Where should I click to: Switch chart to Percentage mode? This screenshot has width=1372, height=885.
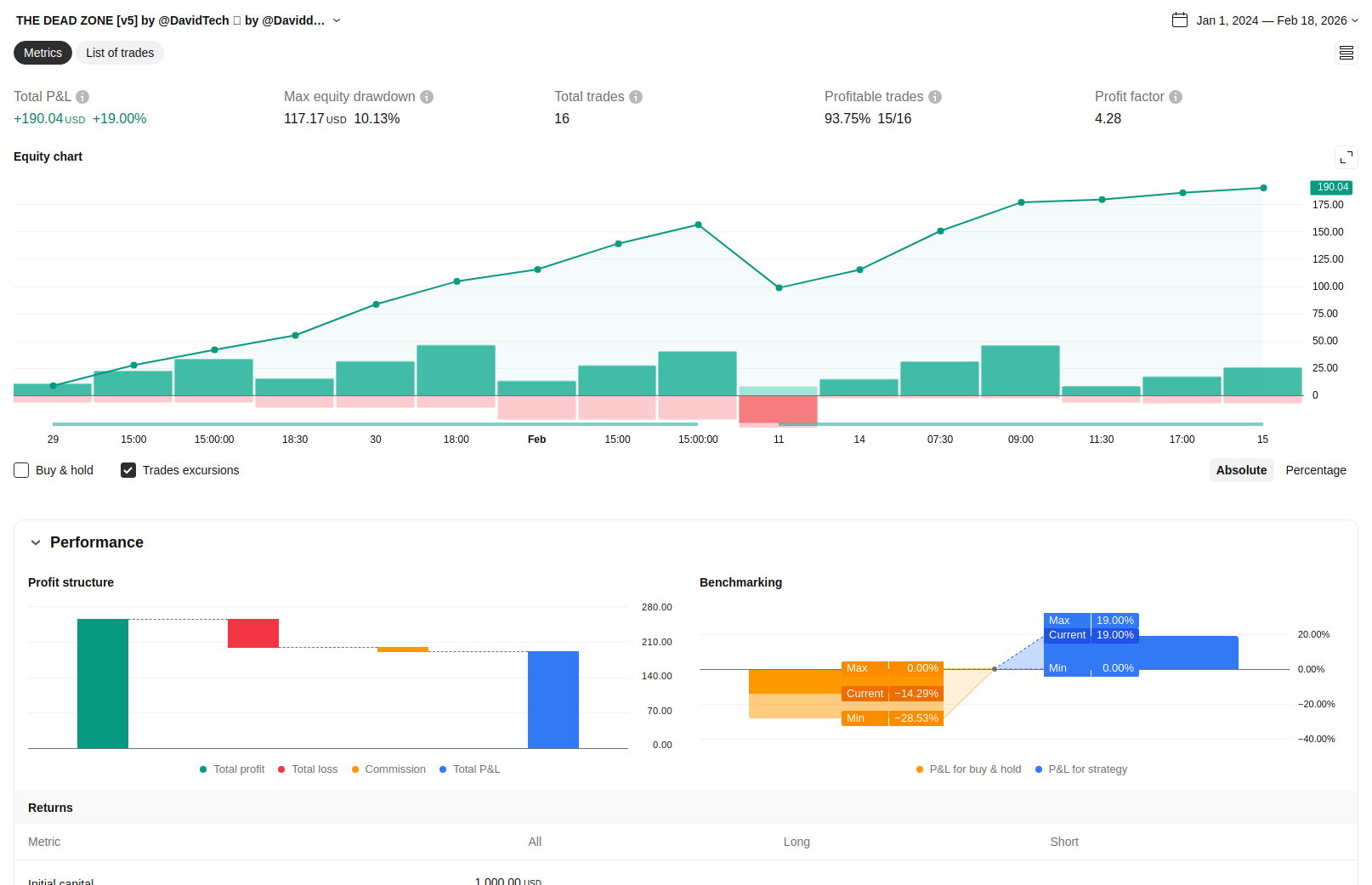click(x=1315, y=470)
